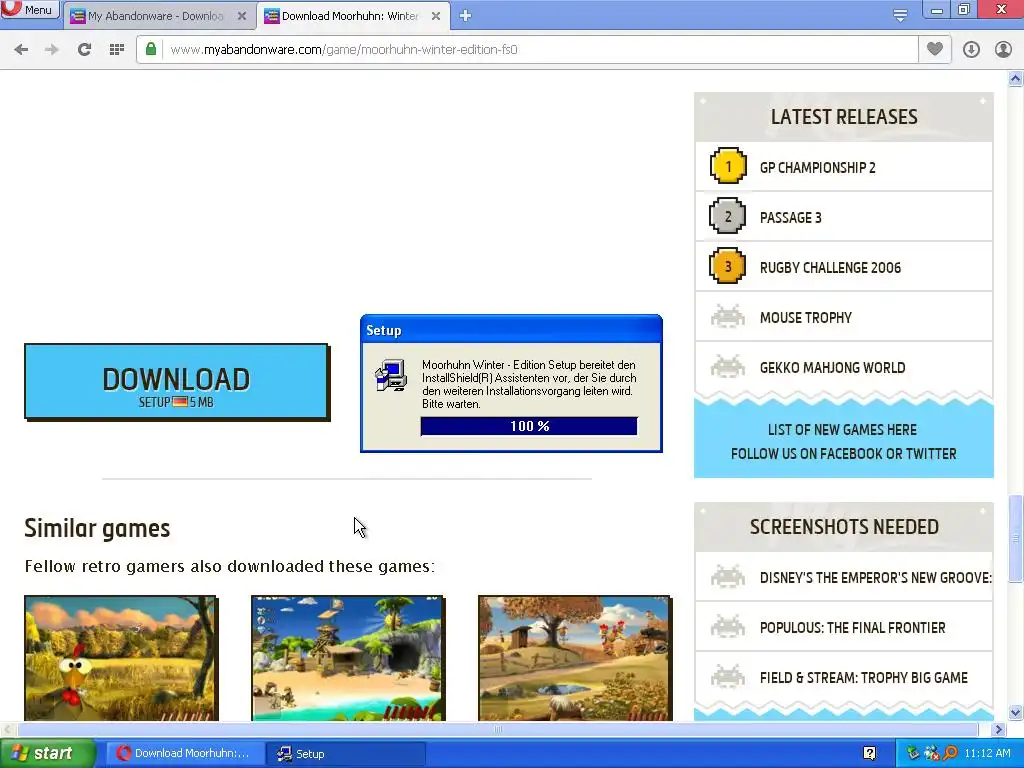The height and width of the screenshot is (768, 1024).
Task: Click the 100 % setup progress bar
Action: coord(529,426)
